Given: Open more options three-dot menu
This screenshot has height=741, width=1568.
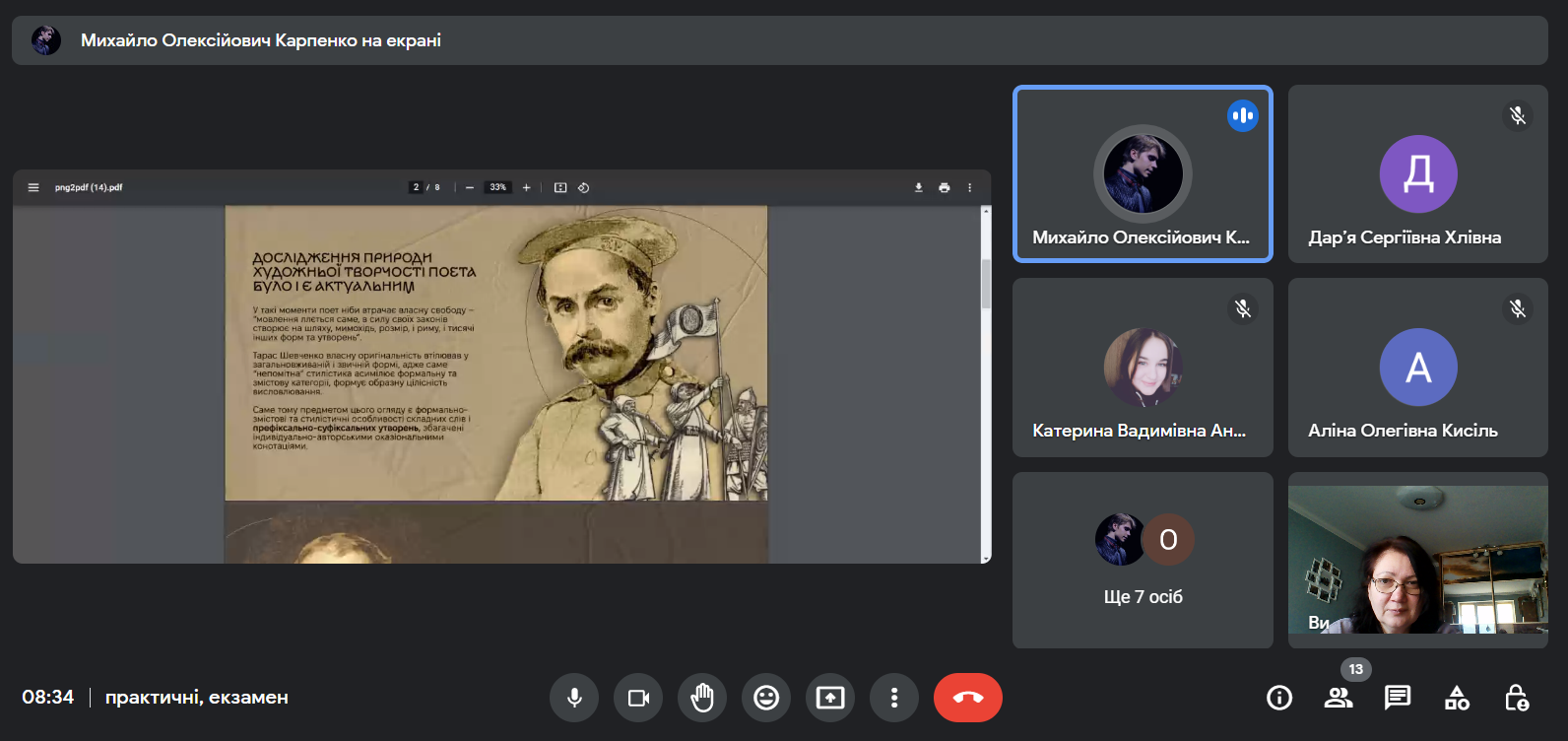Looking at the screenshot, I should click(894, 698).
